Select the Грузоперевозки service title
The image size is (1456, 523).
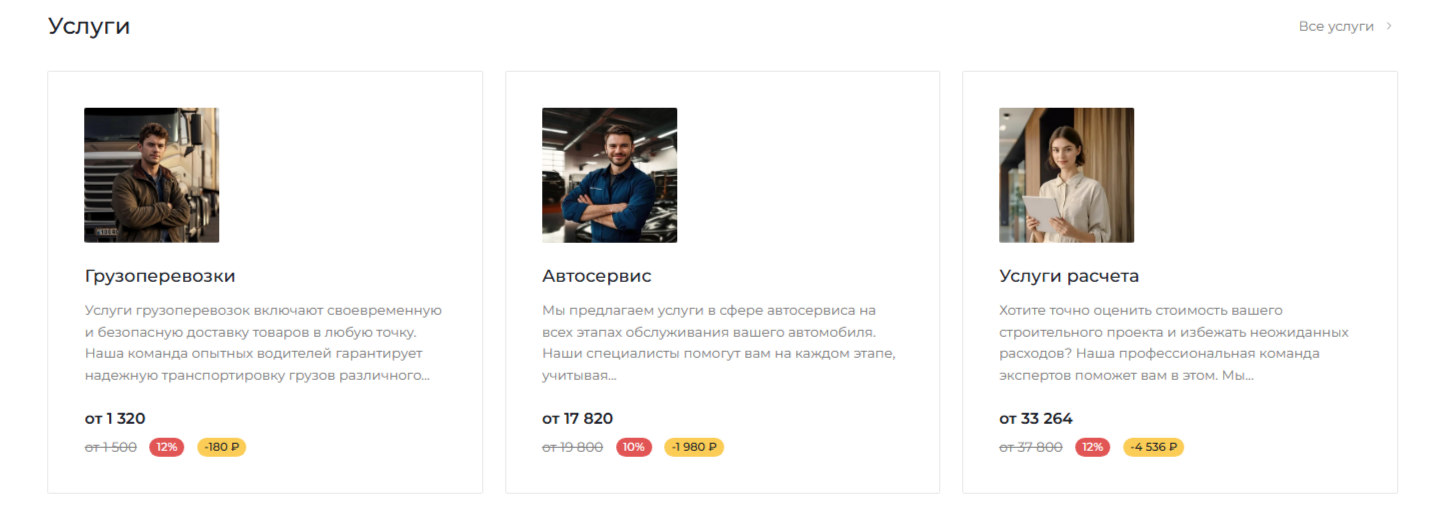(x=160, y=276)
